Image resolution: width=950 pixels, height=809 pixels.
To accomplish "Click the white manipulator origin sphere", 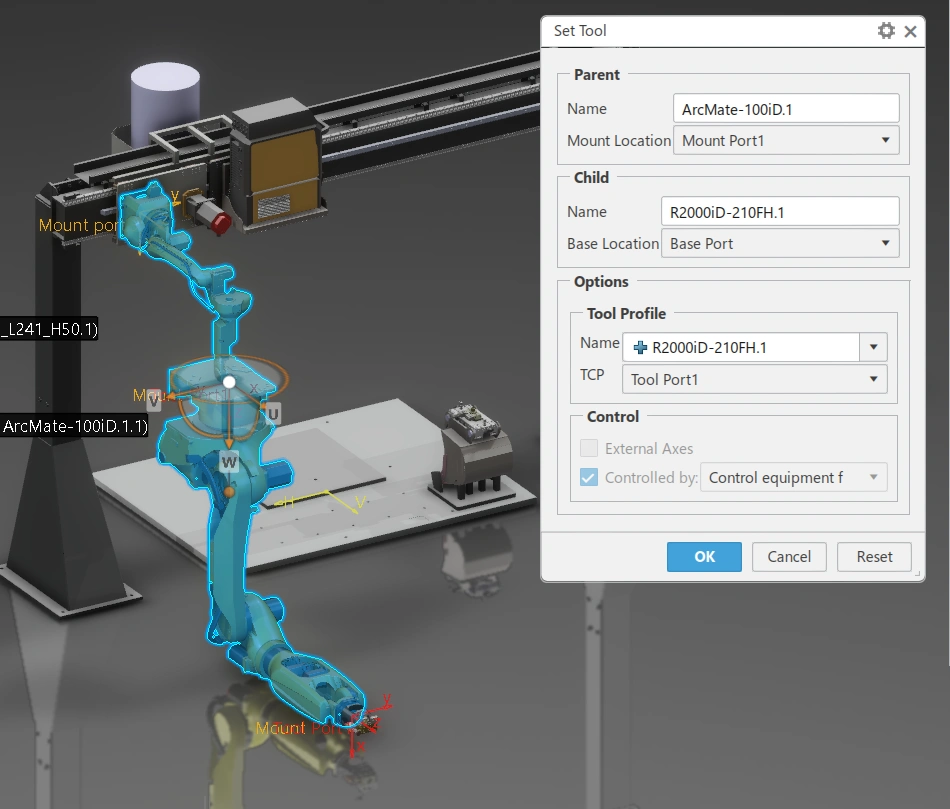I will 229,382.
